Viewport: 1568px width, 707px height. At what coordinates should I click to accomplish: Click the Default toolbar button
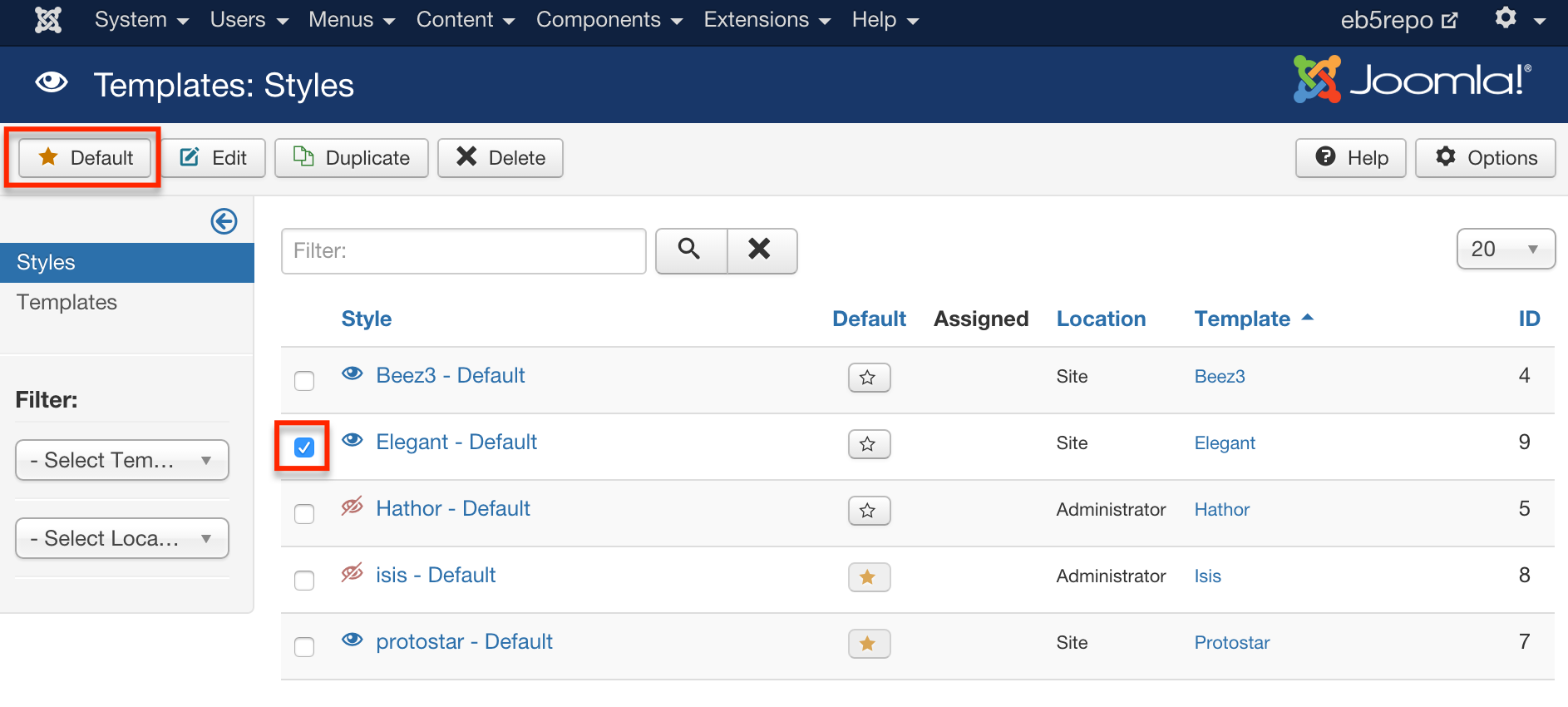(x=85, y=158)
